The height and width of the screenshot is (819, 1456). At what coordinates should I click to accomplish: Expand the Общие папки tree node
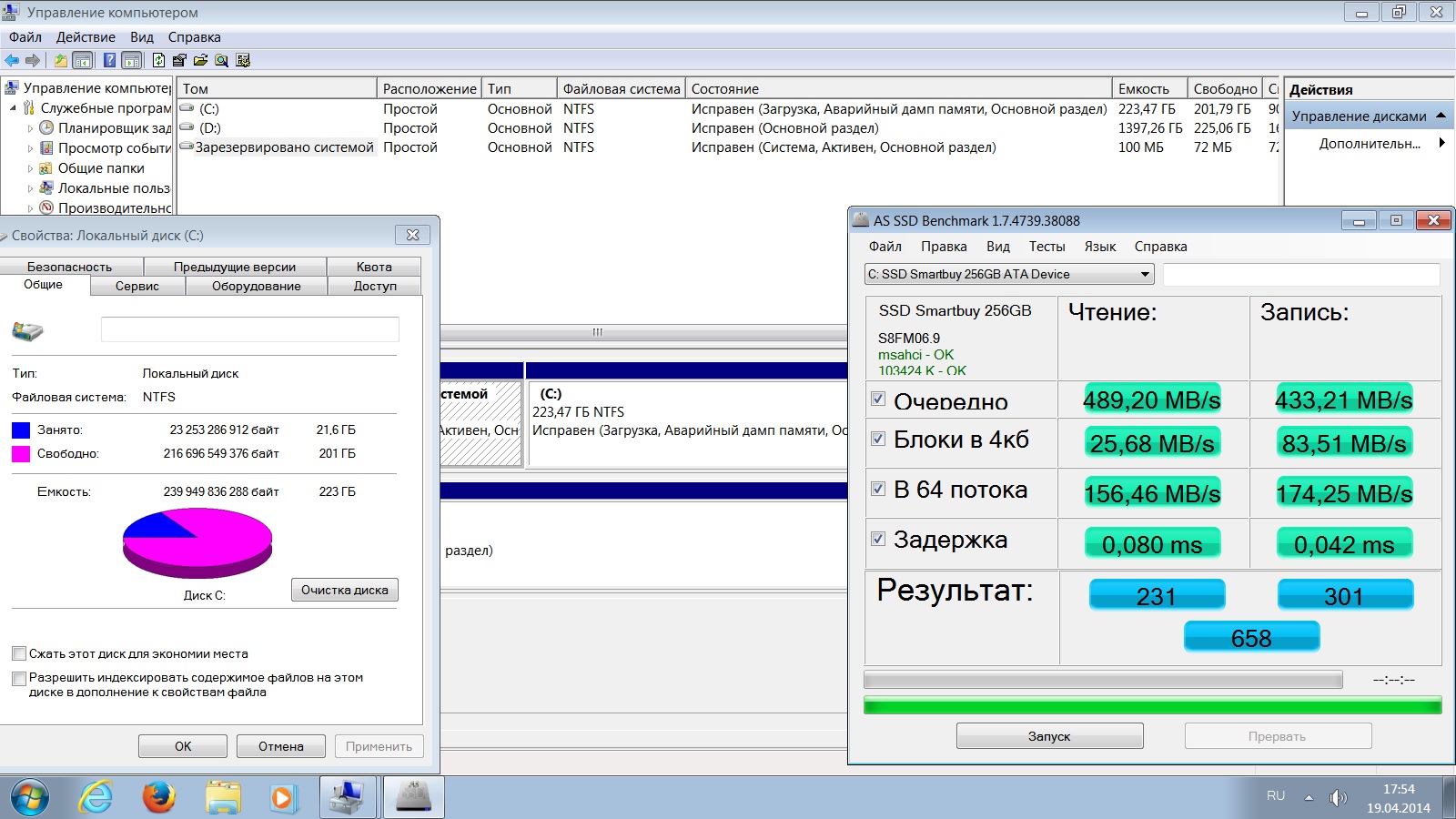click(30, 168)
